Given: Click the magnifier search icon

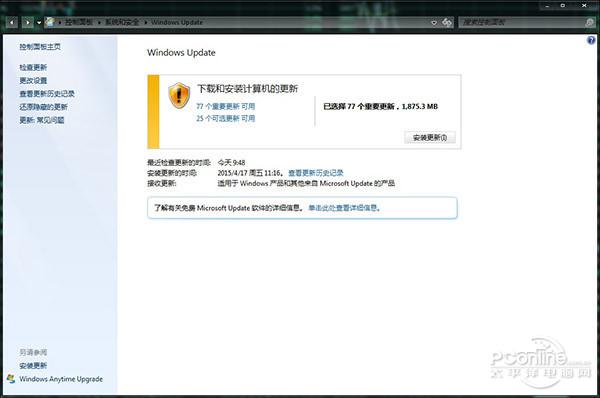Looking at the screenshot, I should click(590, 23).
